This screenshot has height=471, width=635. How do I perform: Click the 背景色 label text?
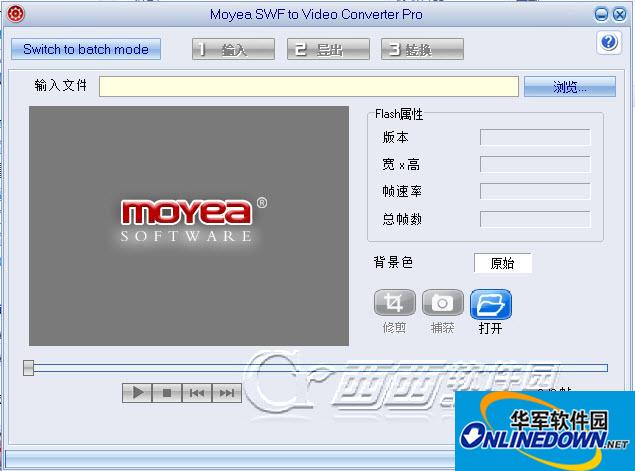pyautogui.click(x=393, y=262)
